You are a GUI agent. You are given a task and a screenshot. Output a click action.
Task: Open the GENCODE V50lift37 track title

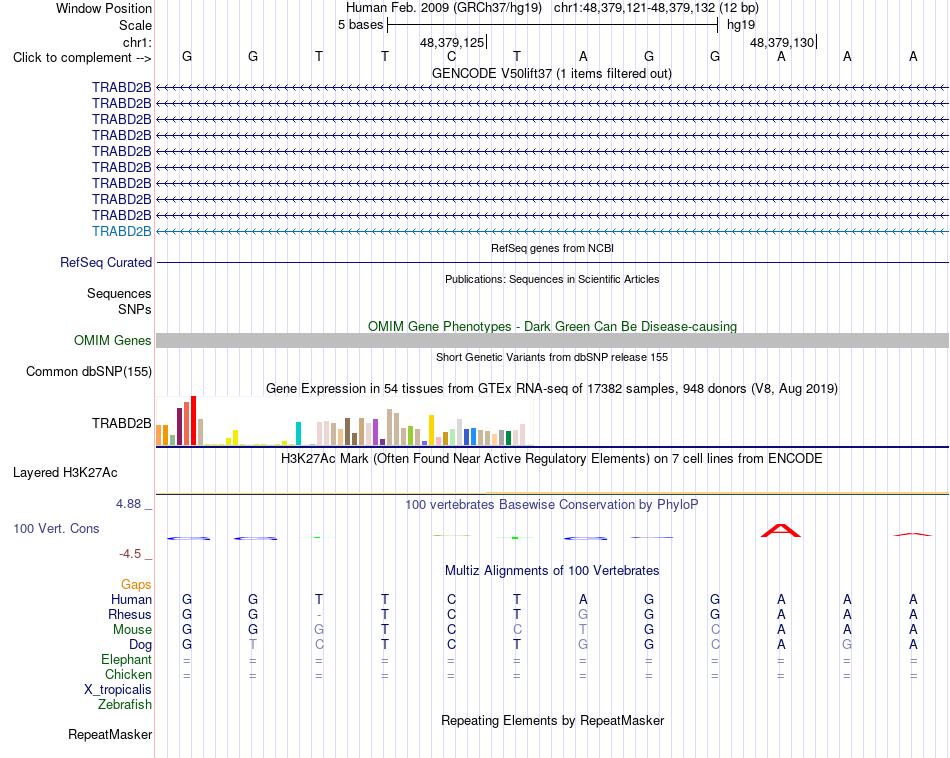tap(552, 73)
